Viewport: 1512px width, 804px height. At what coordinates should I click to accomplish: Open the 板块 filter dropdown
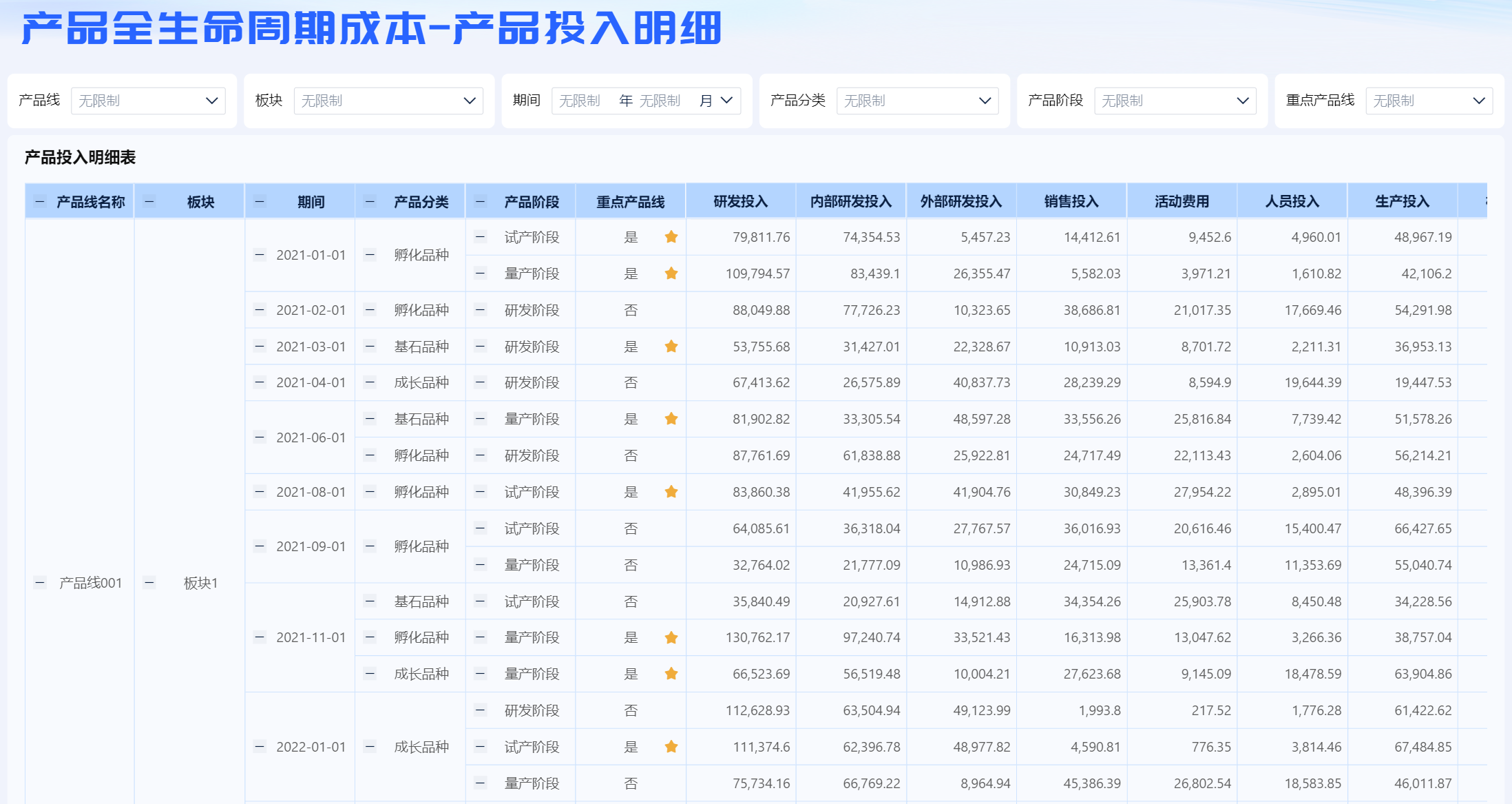pos(388,101)
